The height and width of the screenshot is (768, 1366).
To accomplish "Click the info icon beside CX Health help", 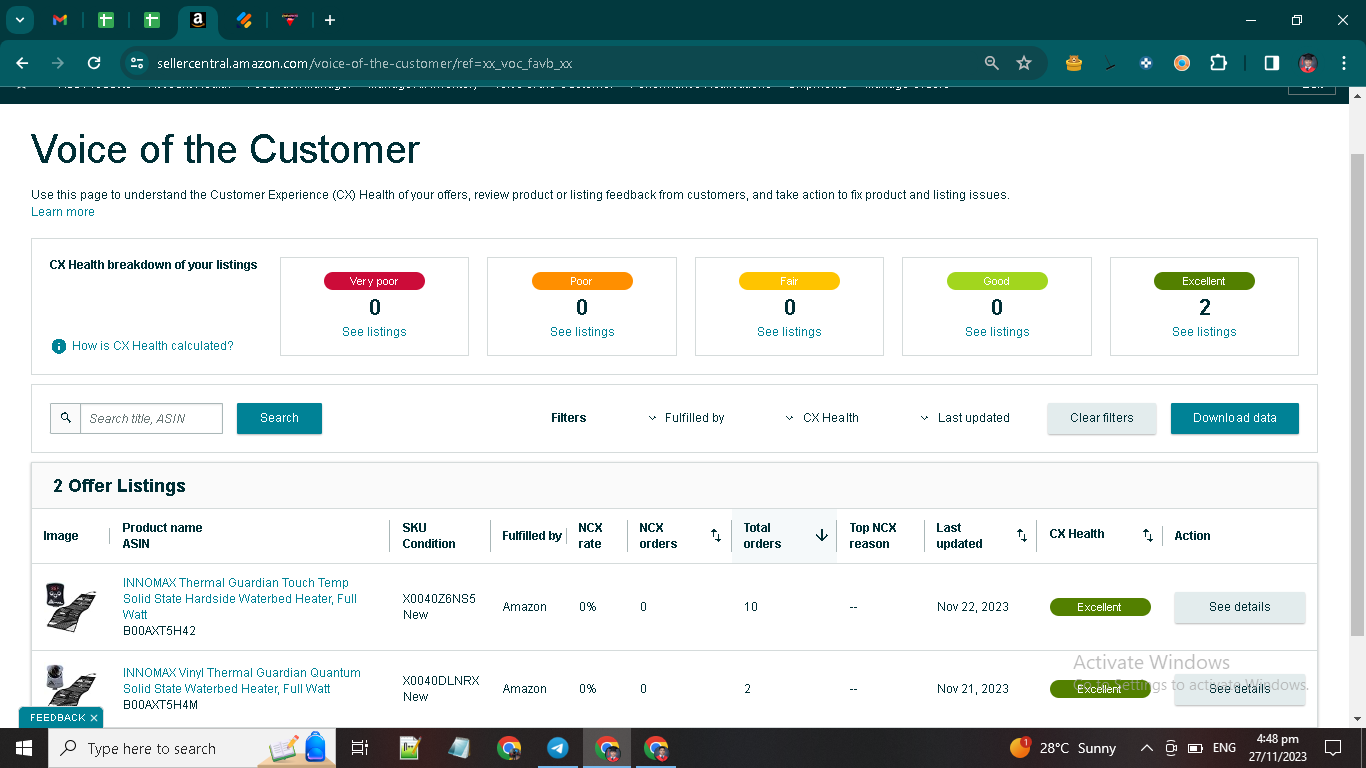I will click(x=59, y=346).
